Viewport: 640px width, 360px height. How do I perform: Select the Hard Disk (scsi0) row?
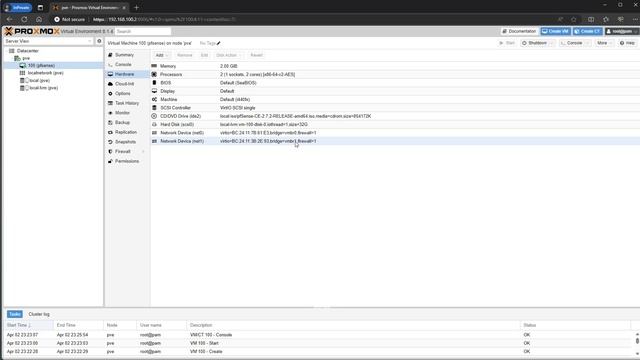pos(395,124)
